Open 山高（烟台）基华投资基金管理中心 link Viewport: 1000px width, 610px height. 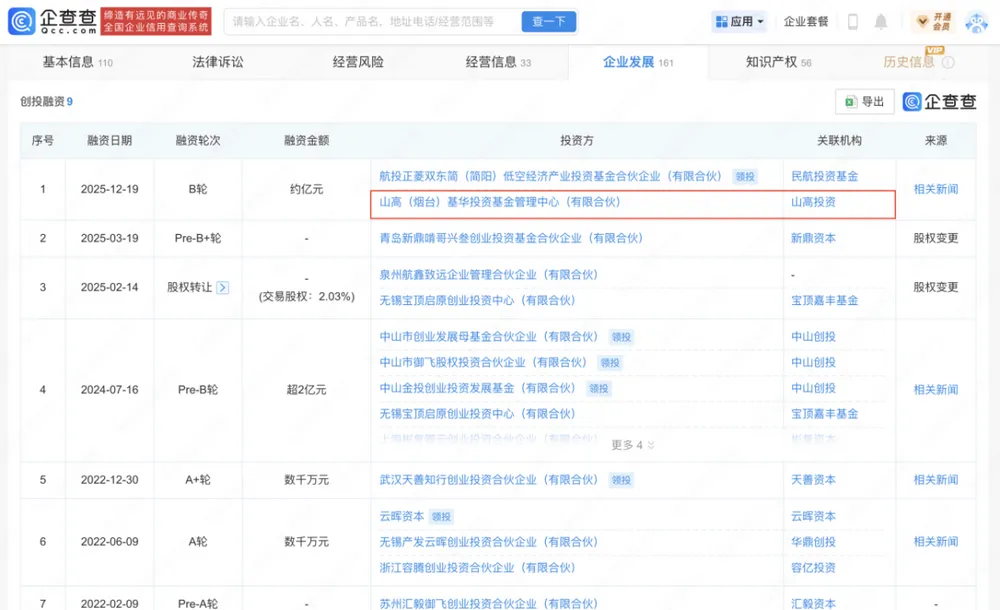click(x=500, y=202)
